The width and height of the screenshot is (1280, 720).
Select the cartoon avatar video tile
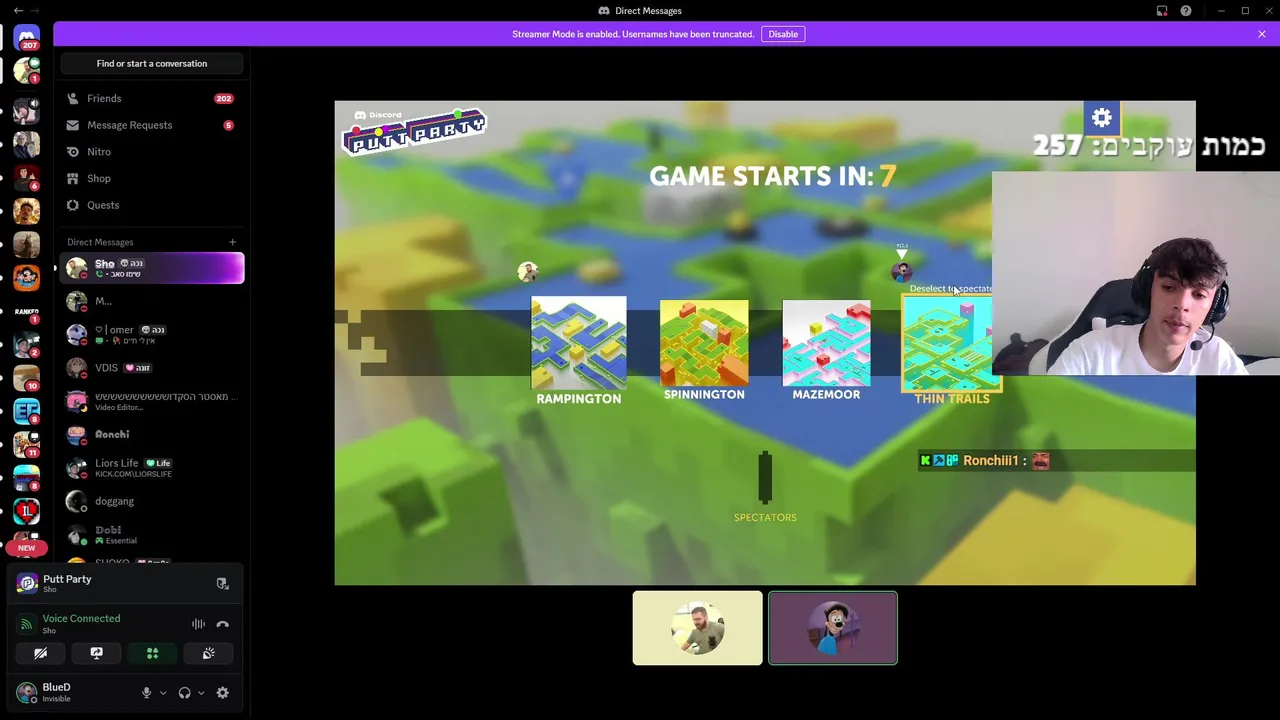833,628
